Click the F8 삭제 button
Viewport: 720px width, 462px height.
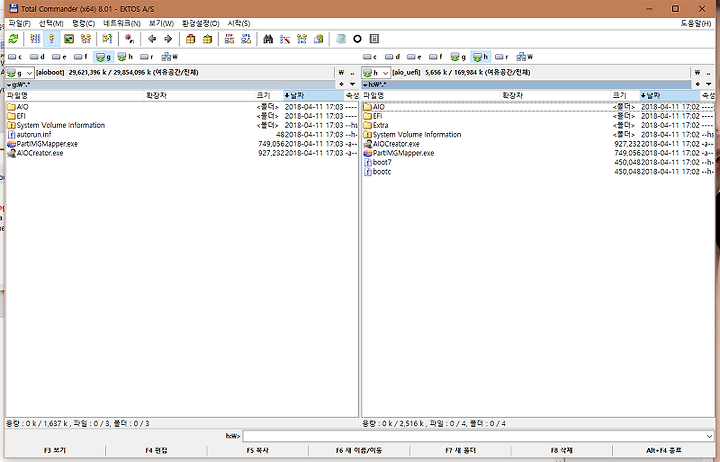point(562,451)
